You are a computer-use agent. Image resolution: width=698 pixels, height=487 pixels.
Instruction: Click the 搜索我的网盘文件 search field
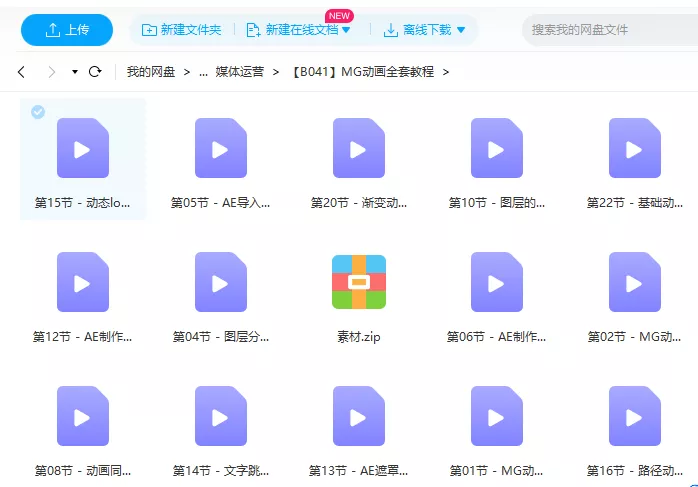(x=605, y=30)
